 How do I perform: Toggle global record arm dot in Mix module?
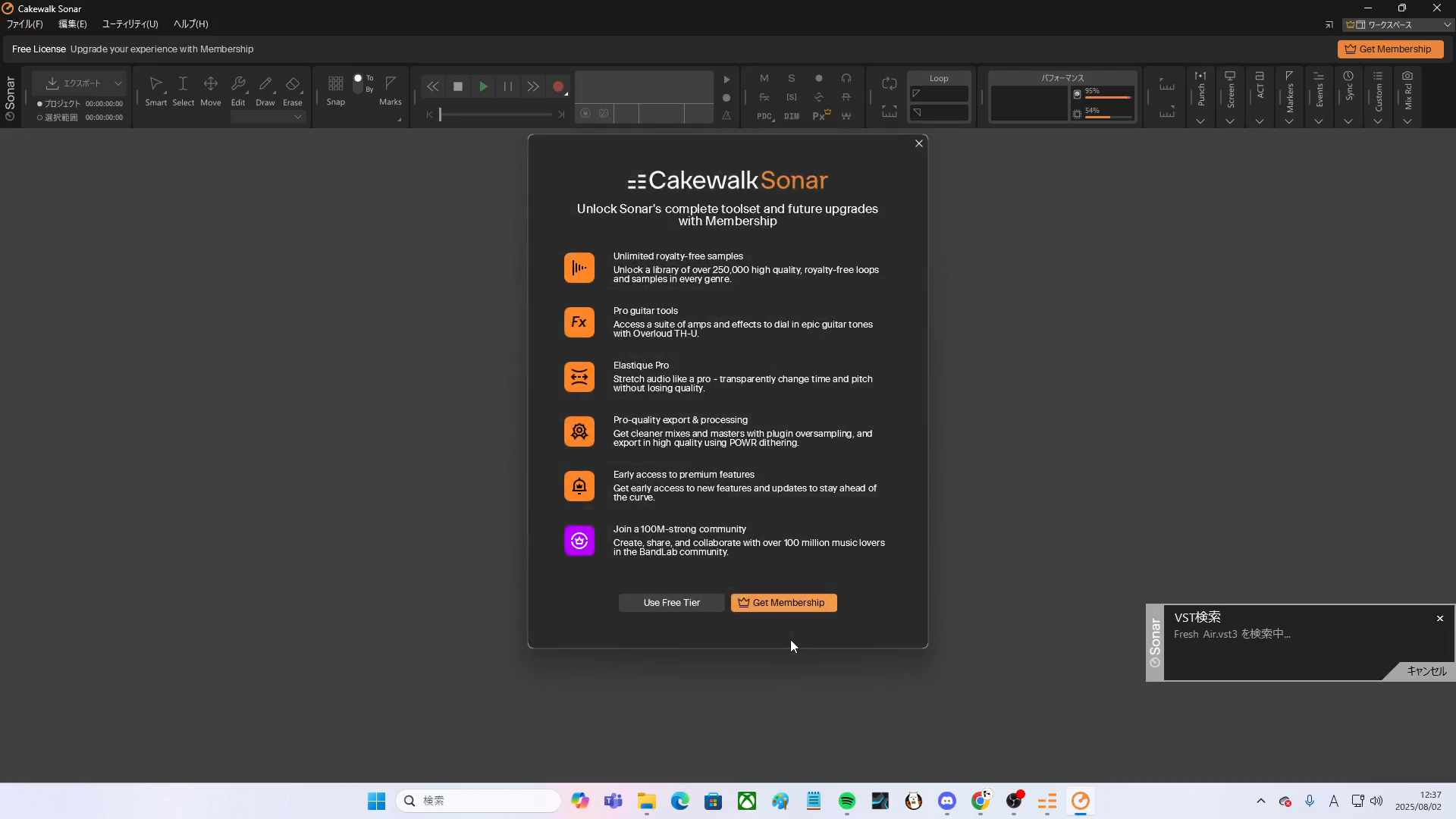819,78
